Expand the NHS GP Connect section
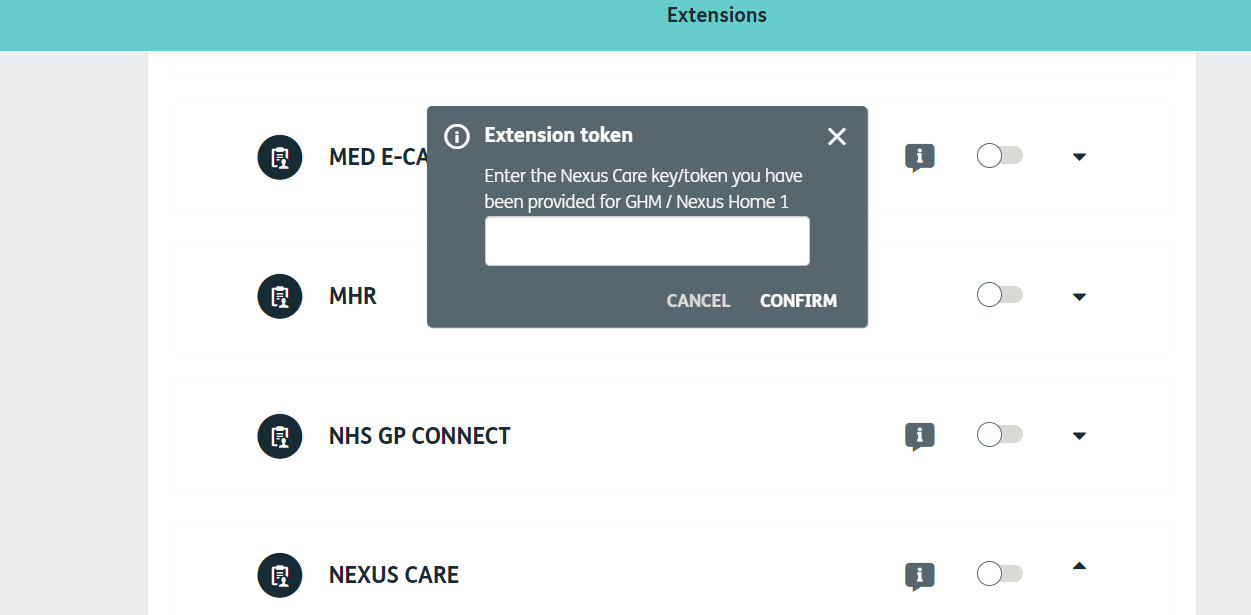This screenshot has height=615, width=1251. coord(1079,436)
